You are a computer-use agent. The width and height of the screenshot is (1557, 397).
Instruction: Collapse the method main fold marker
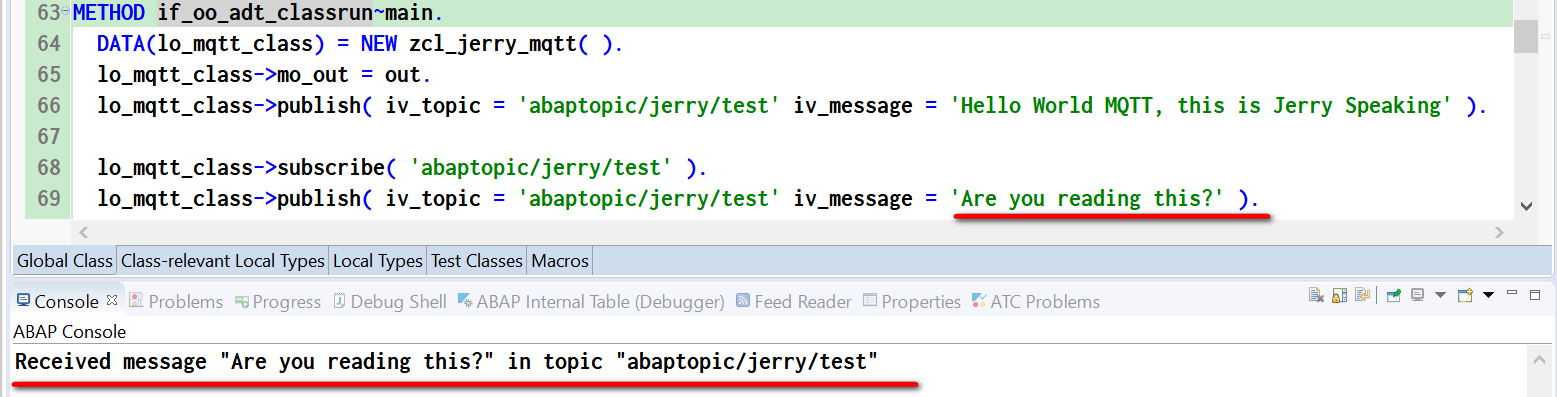coord(65,13)
